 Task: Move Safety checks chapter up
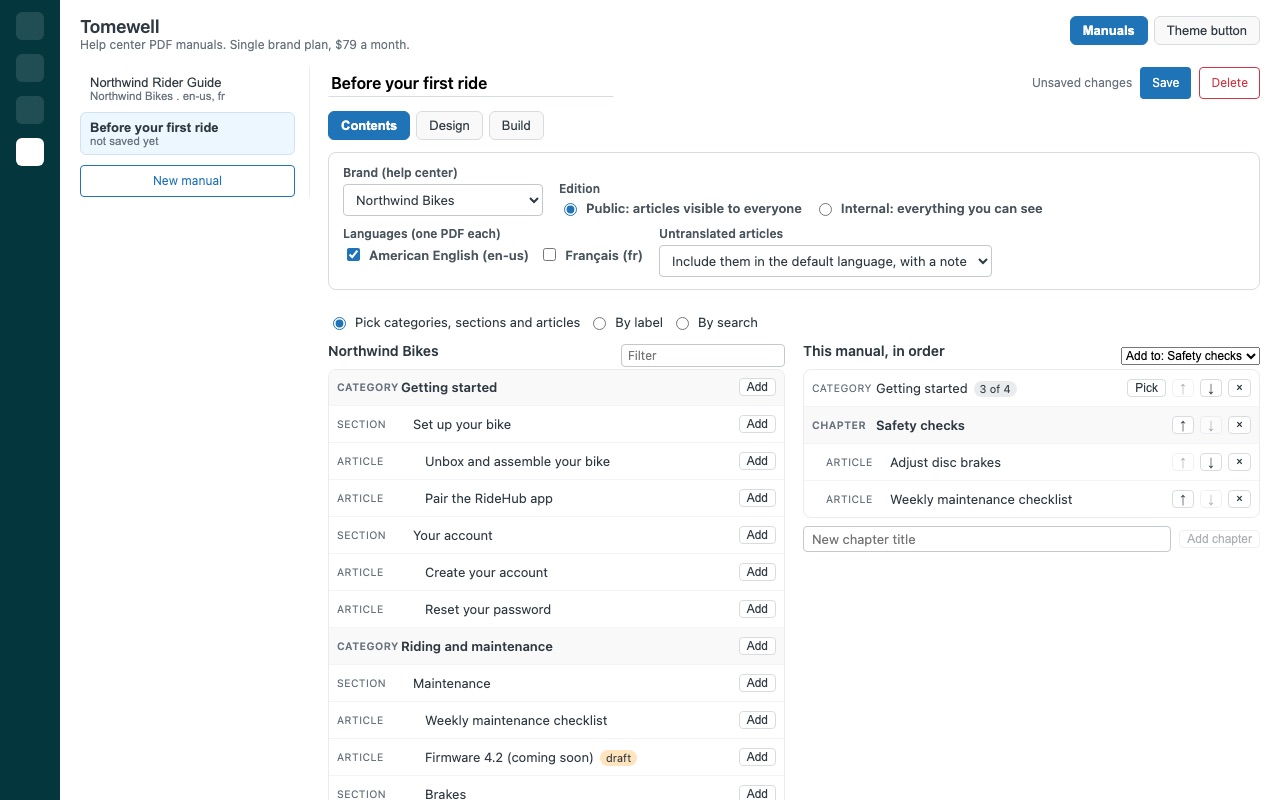[1182, 425]
